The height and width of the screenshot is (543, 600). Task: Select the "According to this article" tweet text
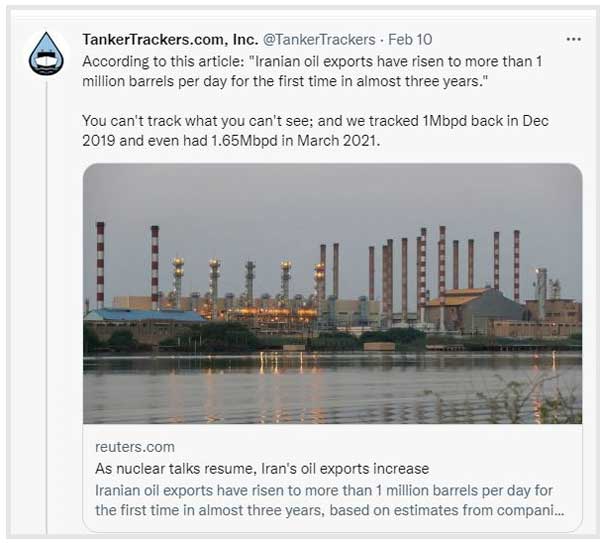[160, 61]
